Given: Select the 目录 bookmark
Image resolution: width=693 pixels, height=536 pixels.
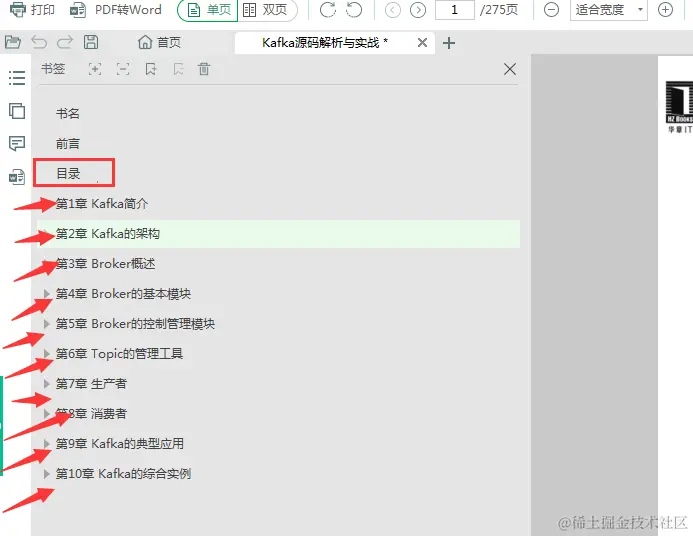Looking at the screenshot, I should pyautogui.click(x=68, y=173).
